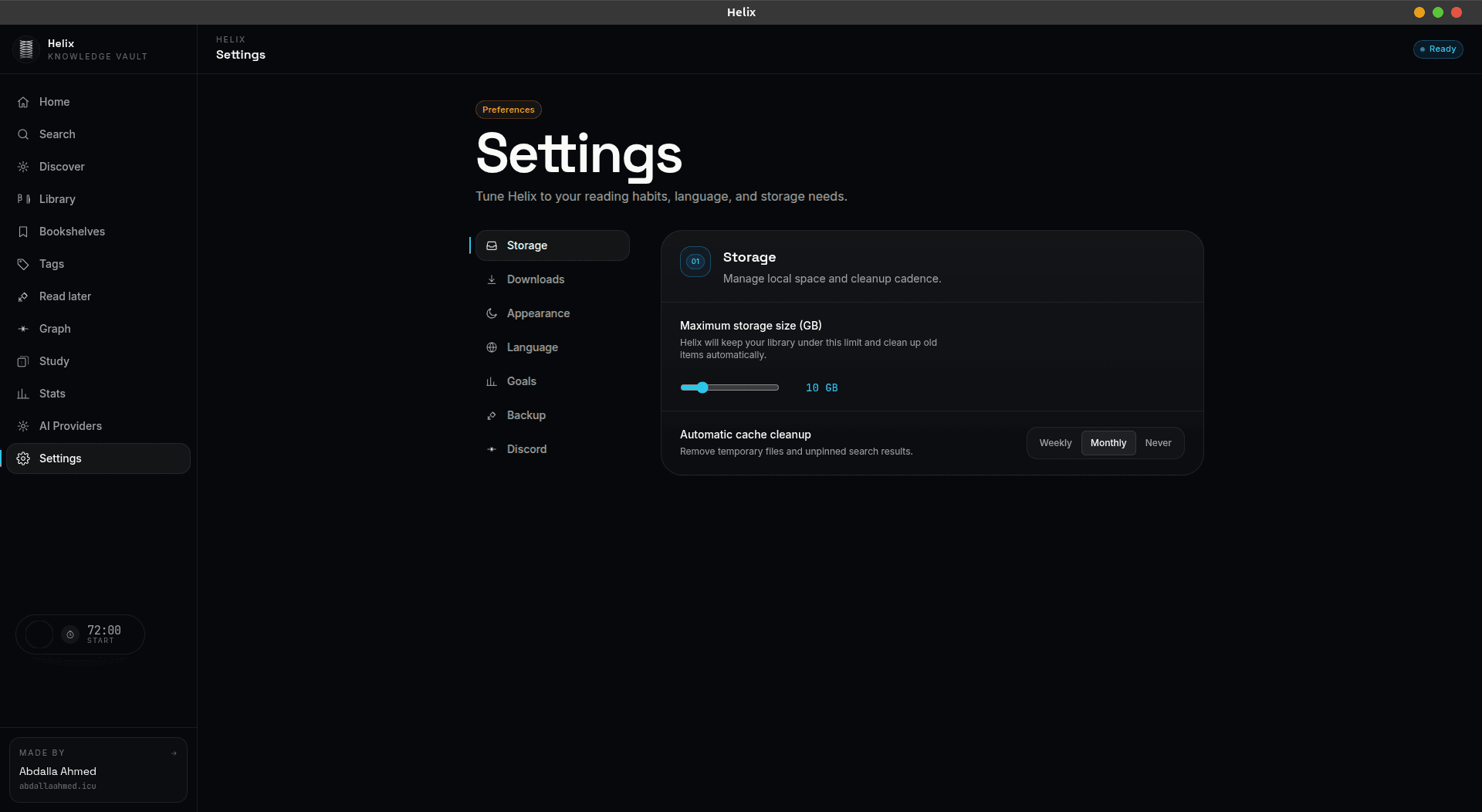Click the maximum storage size slider thumb
The width and height of the screenshot is (1482, 812).
click(702, 387)
